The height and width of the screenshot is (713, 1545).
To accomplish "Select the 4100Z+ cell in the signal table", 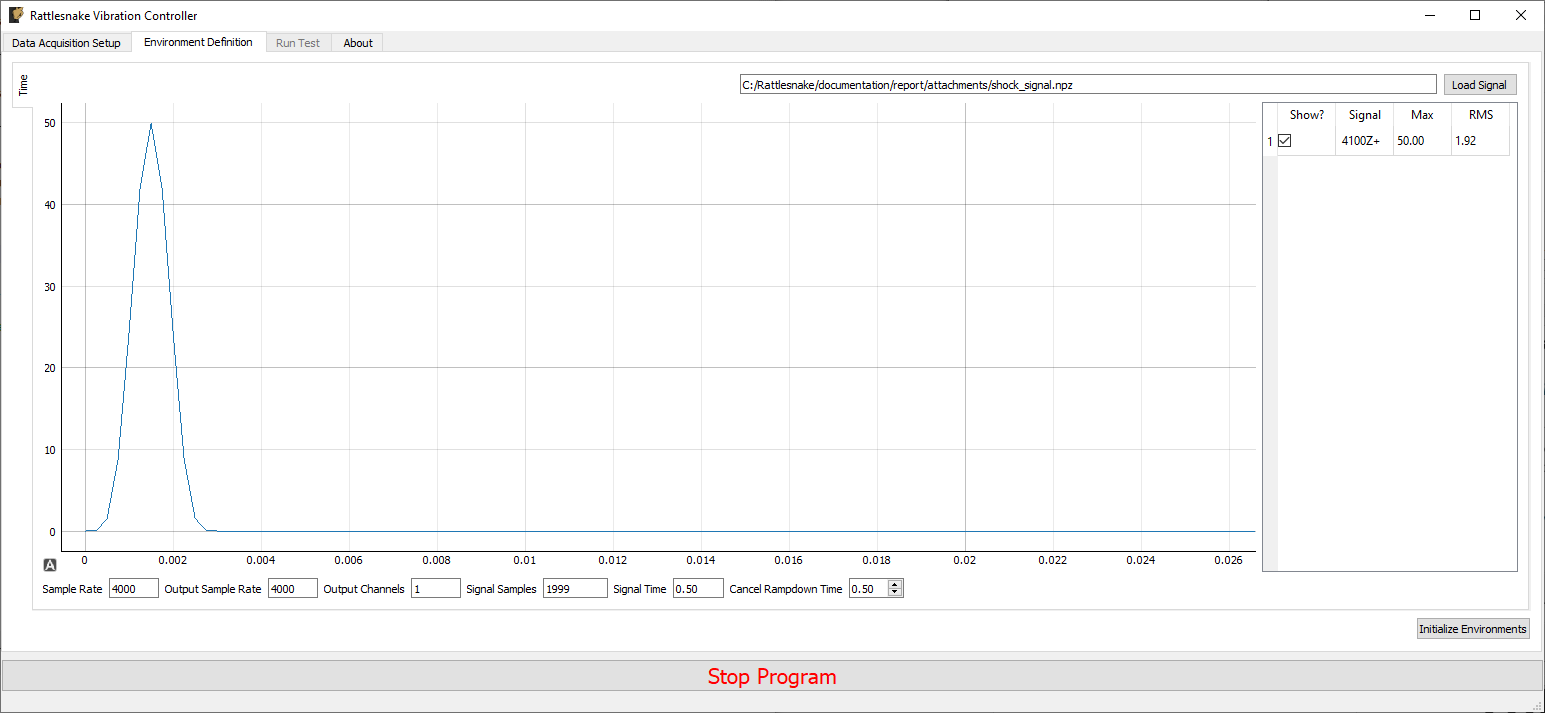I will [1362, 140].
